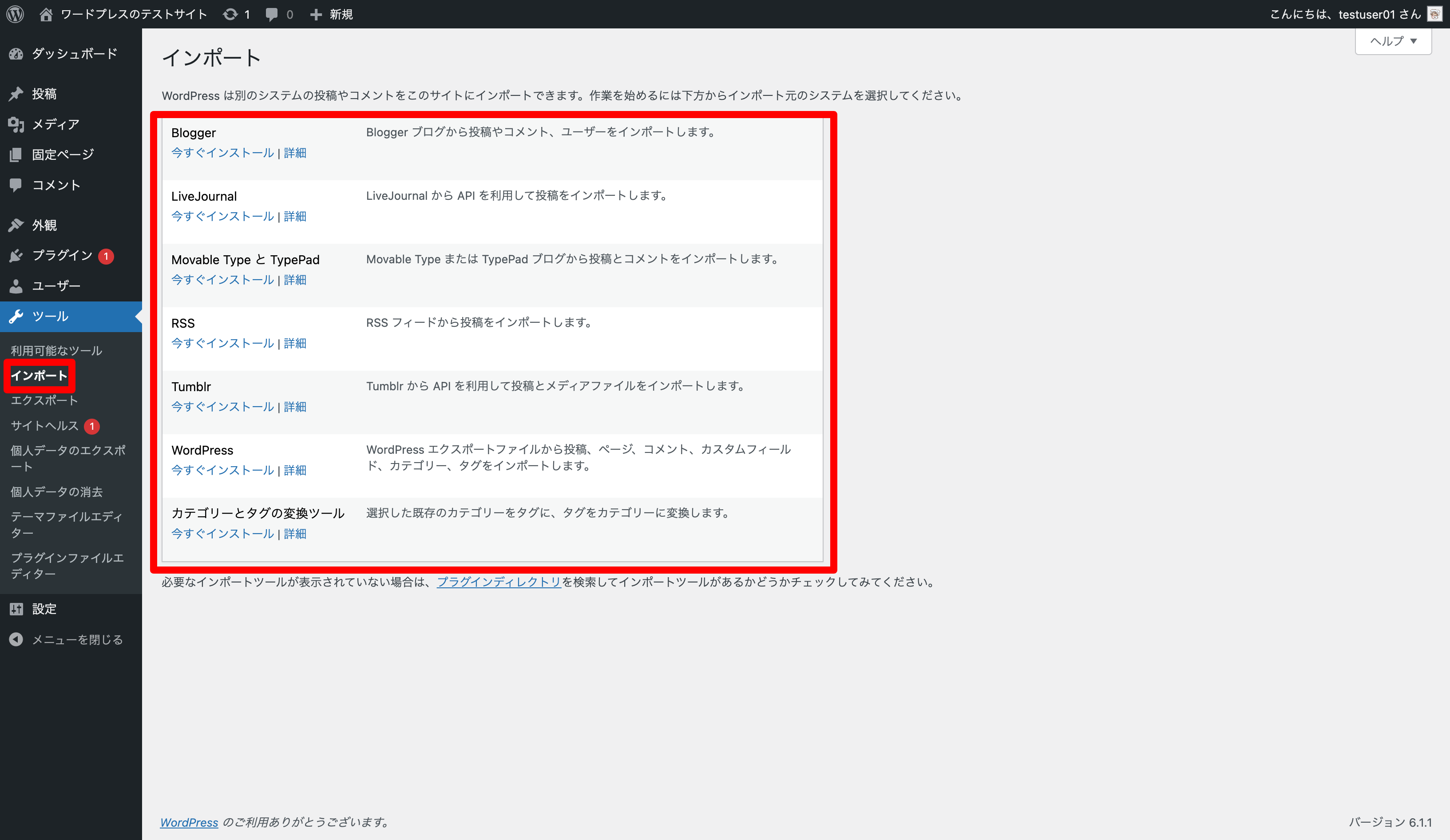Click the 設定 sliders icon
Image resolution: width=1450 pixels, height=840 pixels.
16,609
